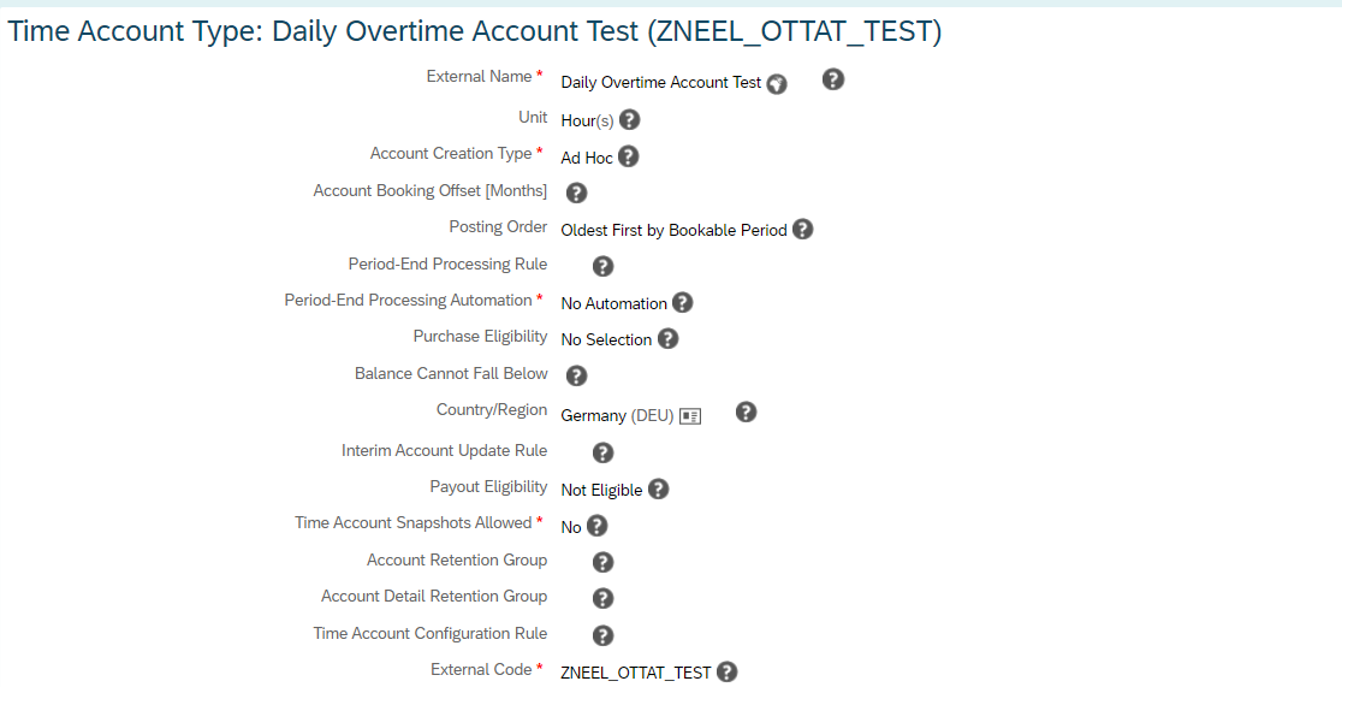Open help for Interim Account Update Rule
Screen dimensions: 1346x717
[603, 453]
